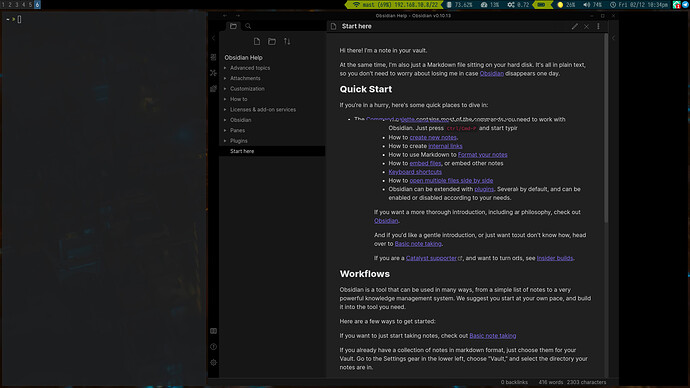Switch note to edit mode via pencil
The width and height of the screenshot is (690, 388).
tap(575, 26)
